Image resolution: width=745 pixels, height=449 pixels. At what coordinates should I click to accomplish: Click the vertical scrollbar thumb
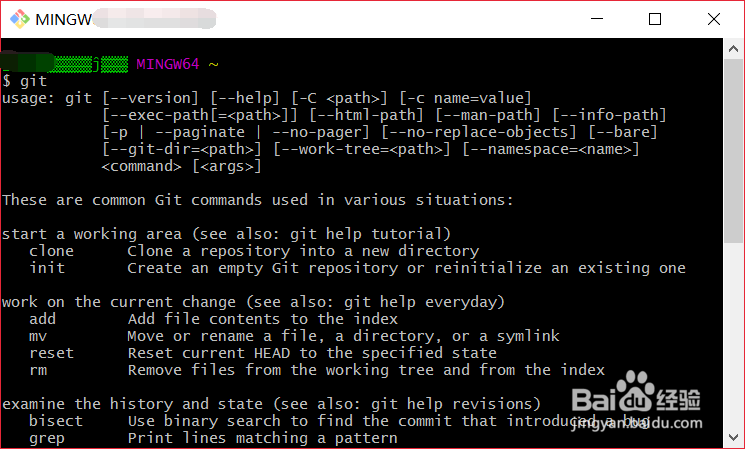tap(733, 151)
